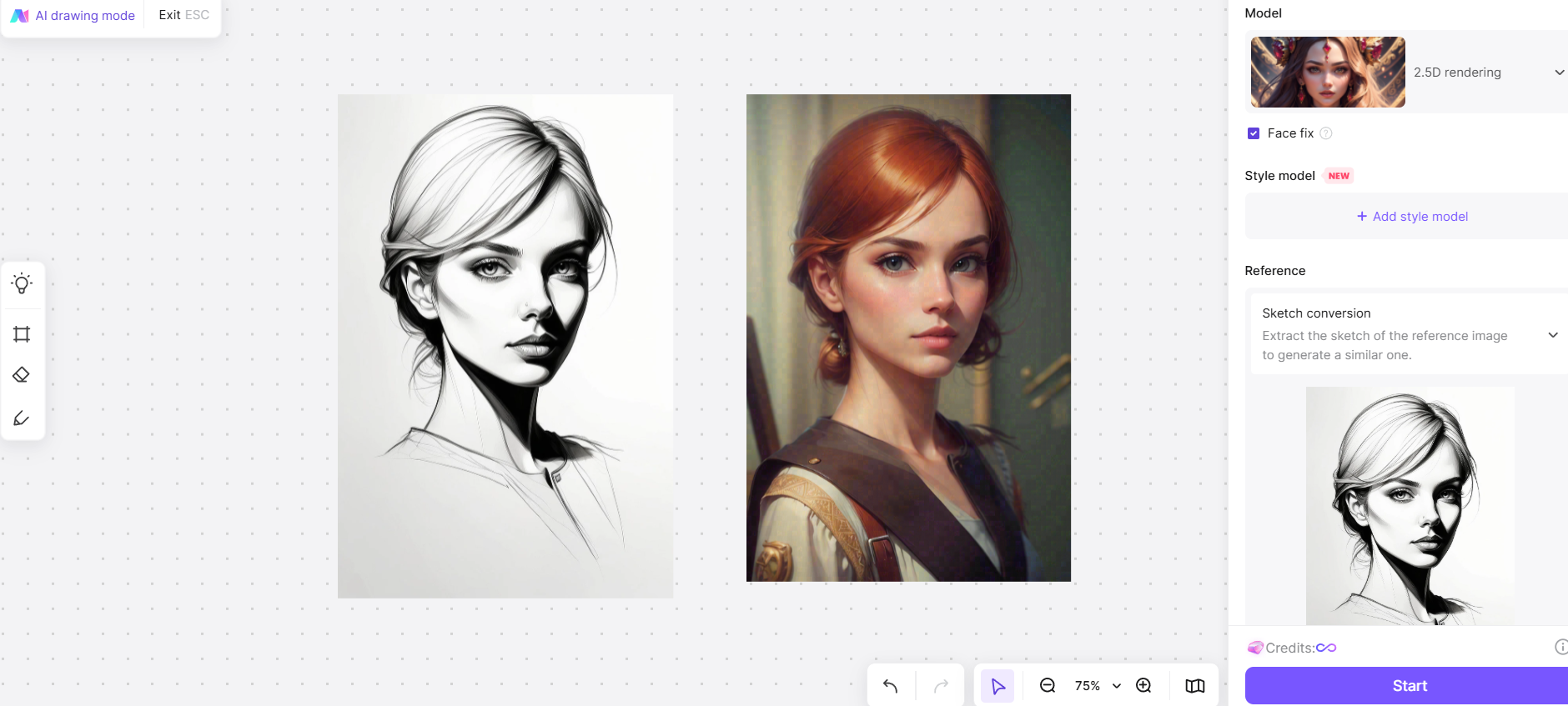Open the map view icon
Image resolution: width=1568 pixels, height=706 pixels.
point(1194,686)
